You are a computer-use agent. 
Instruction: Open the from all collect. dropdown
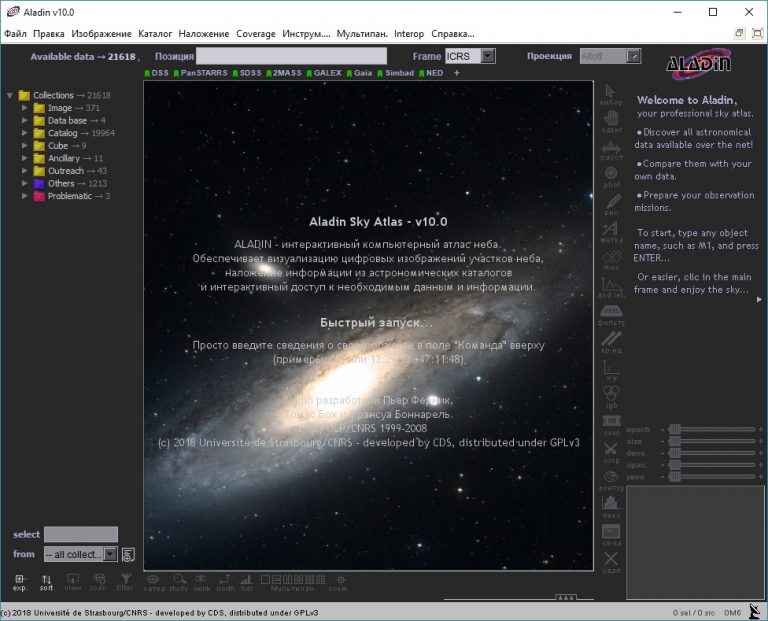pos(81,554)
